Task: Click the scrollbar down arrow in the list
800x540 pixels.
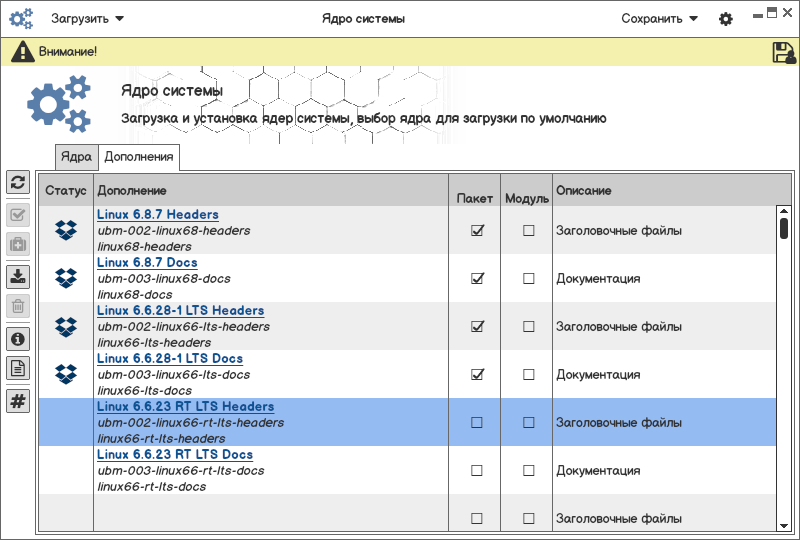Action: coord(784,525)
